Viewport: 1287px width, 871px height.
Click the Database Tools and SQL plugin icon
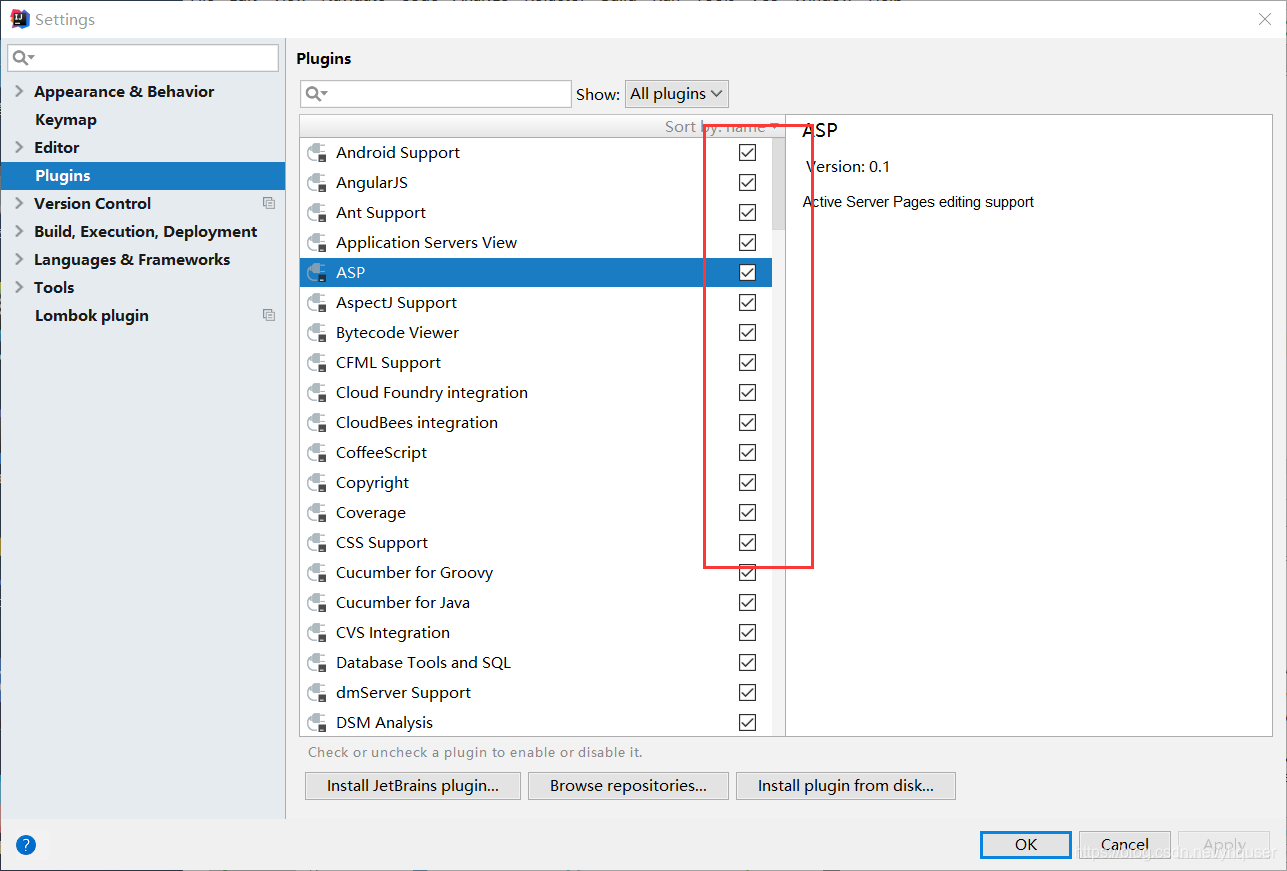[x=318, y=663]
